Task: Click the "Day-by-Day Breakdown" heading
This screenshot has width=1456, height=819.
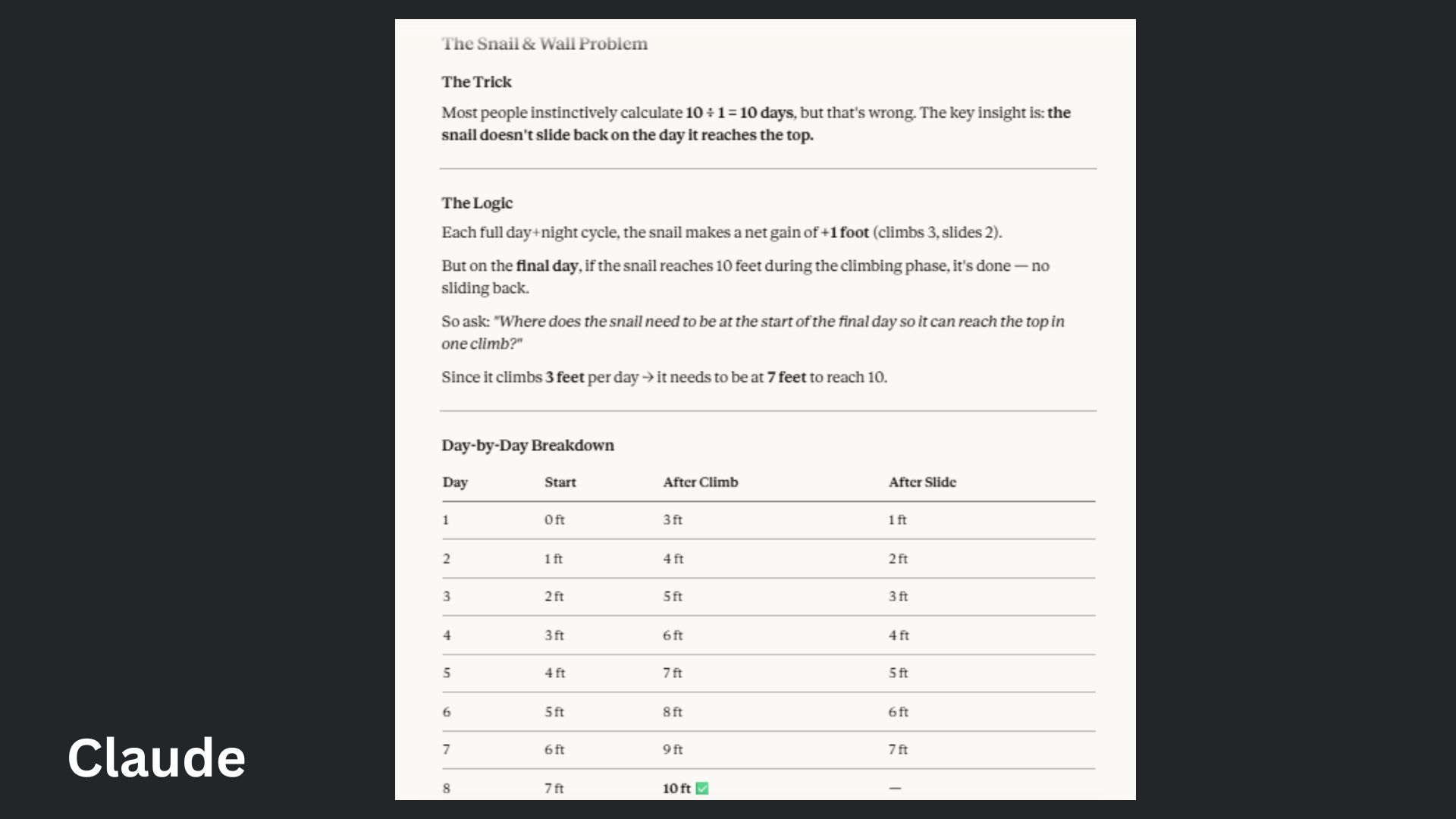Action: click(x=528, y=446)
